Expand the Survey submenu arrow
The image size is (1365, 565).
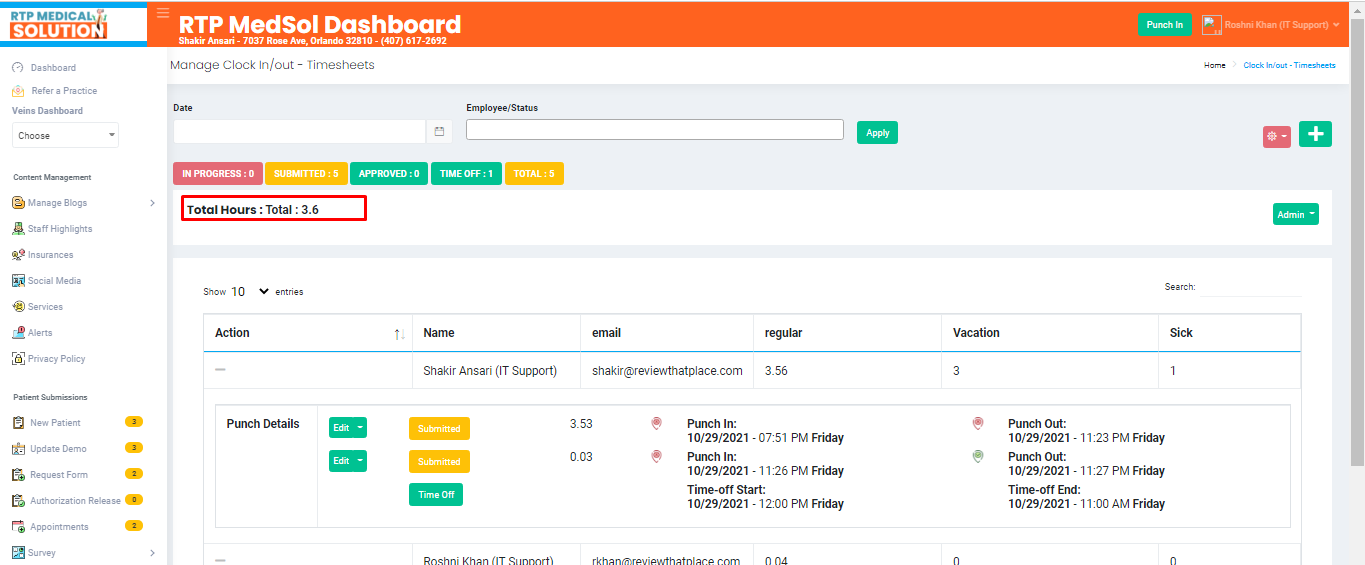[x=152, y=553]
